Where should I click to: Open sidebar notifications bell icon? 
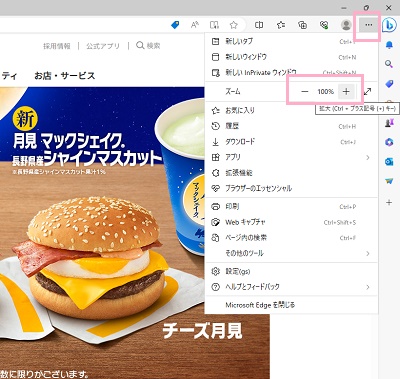click(x=389, y=45)
